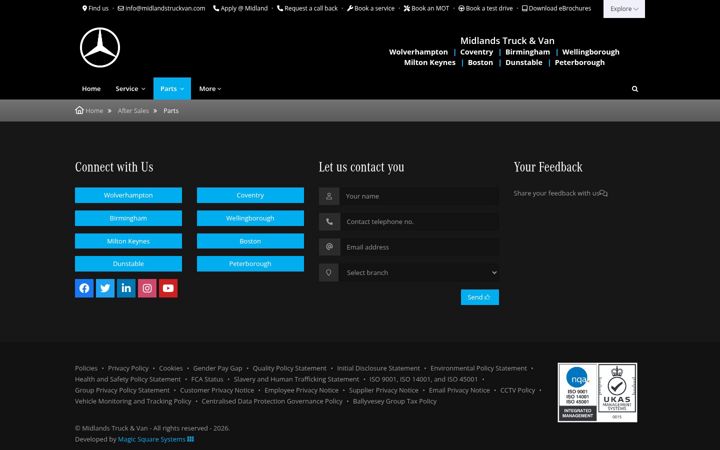This screenshot has width=720, height=450.
Task: Open FCA Status footer link
Action: pyautogui.click(x=207, y=379)
